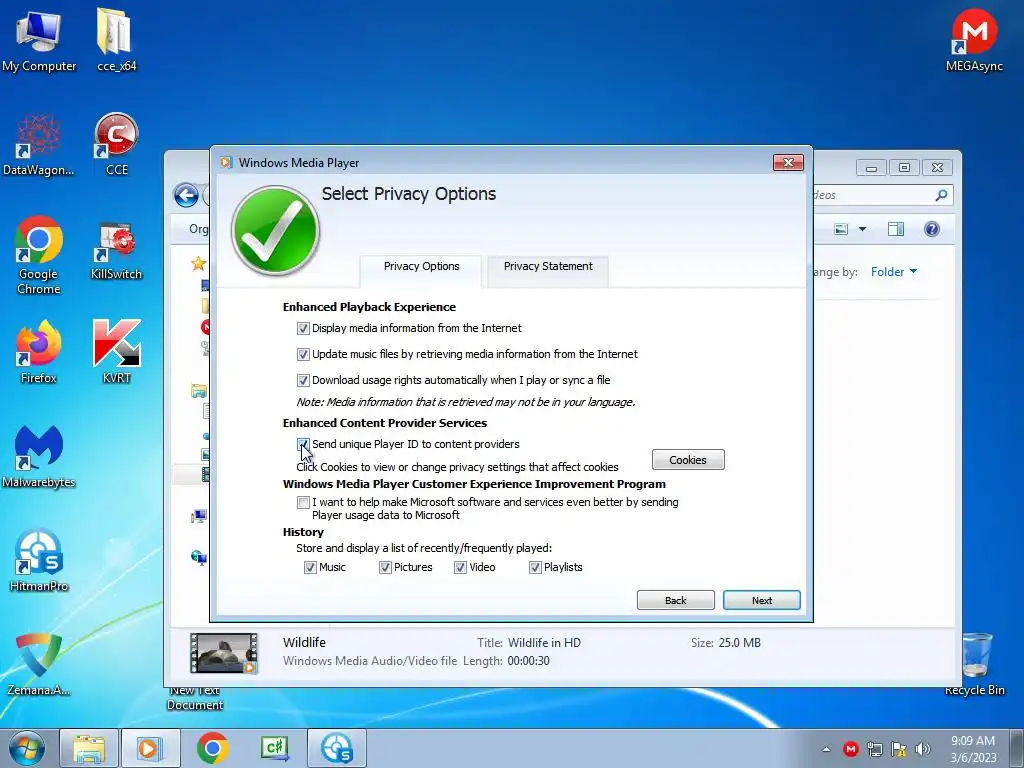Click the taskbar clock and date
1024x768 pixels.
973,749
